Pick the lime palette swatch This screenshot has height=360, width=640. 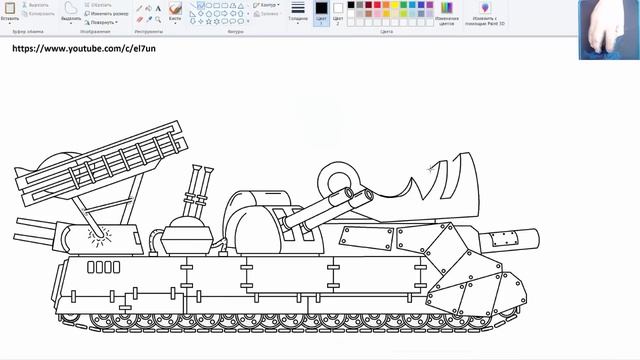(x=404, y=13)
